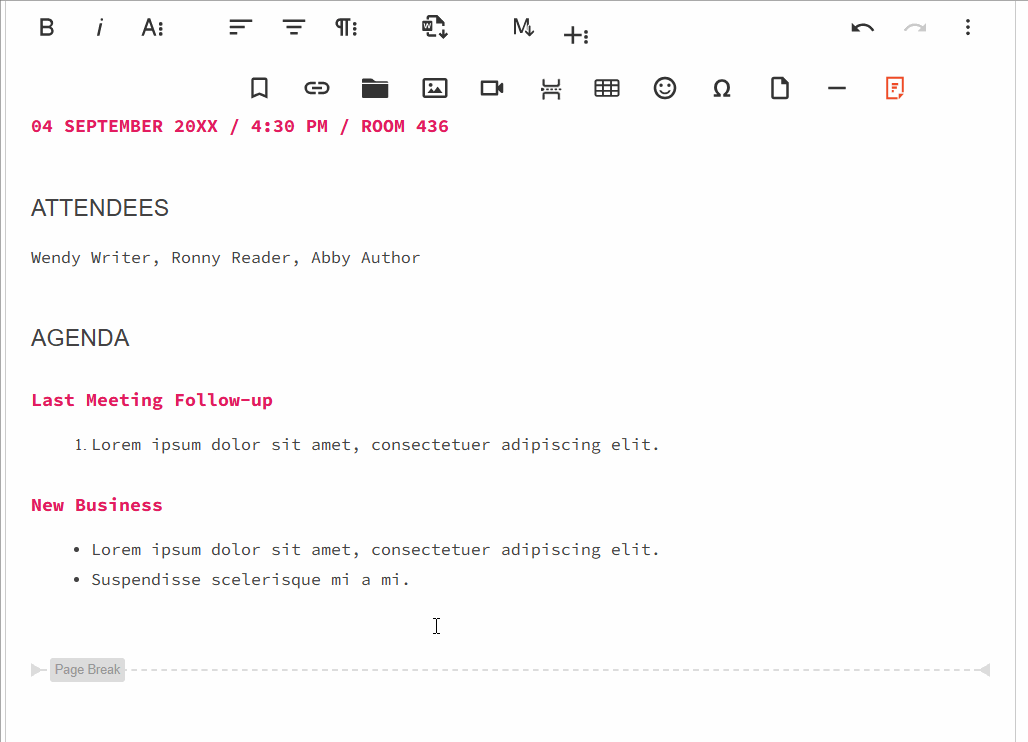Image resolution: width=1028 pixels, height=742 pixels.
Task: Toggle bold formatting
Action: [x=46, y=27]
